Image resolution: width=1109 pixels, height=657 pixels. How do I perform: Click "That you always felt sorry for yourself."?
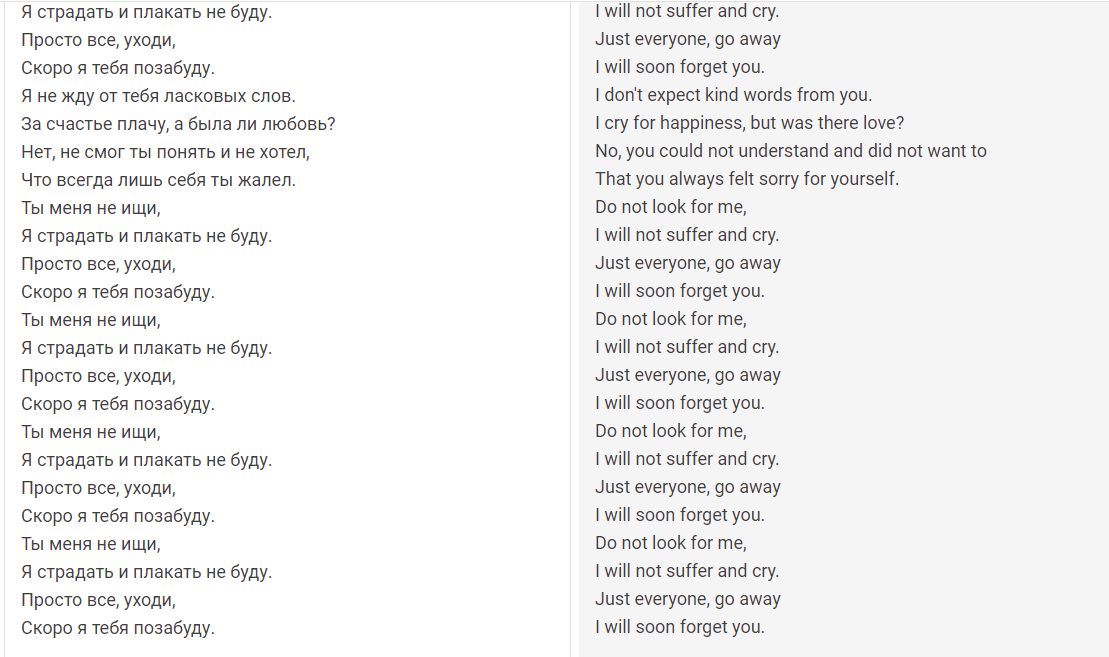click(747, 179)
